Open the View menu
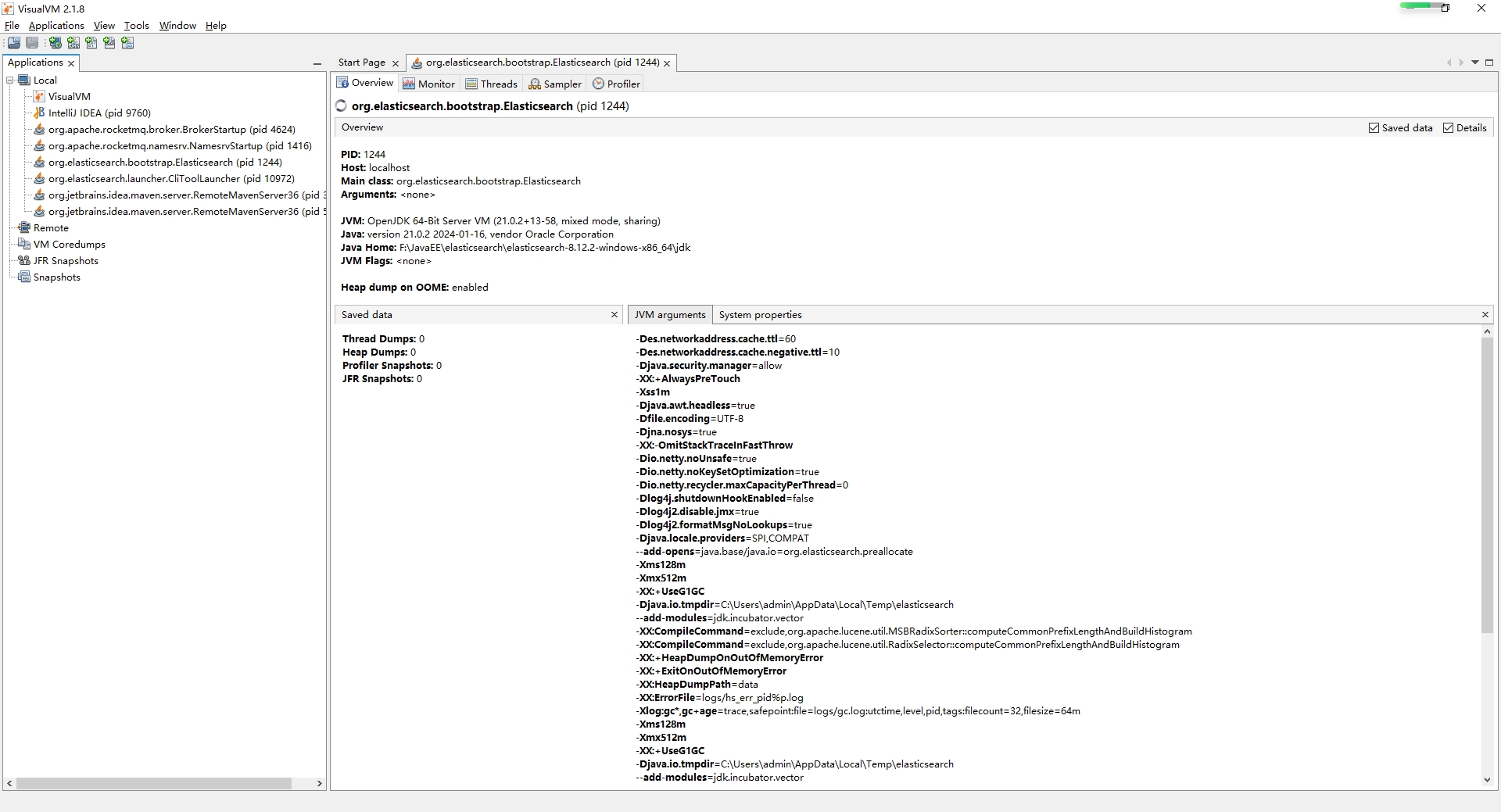Image resolution: width=1501 pixels, height=812 pixels. 104,25
